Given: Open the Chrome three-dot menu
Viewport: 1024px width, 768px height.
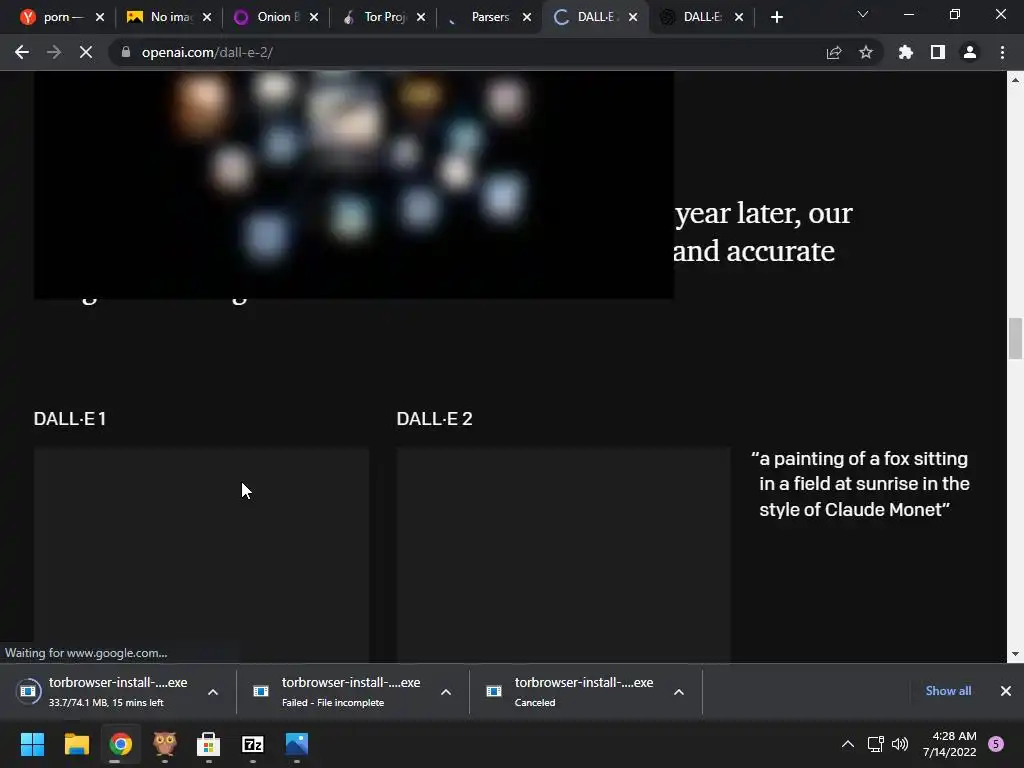Looking at the screenshot, I should (x=1002, y=52).
